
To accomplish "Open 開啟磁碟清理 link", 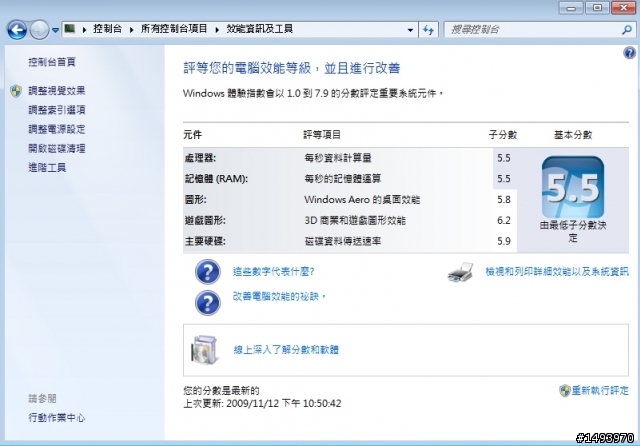I will [57, 149].
